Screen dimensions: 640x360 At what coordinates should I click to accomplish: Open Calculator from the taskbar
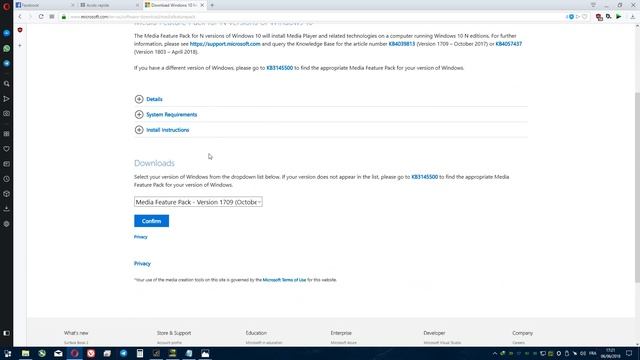(140, 353)
